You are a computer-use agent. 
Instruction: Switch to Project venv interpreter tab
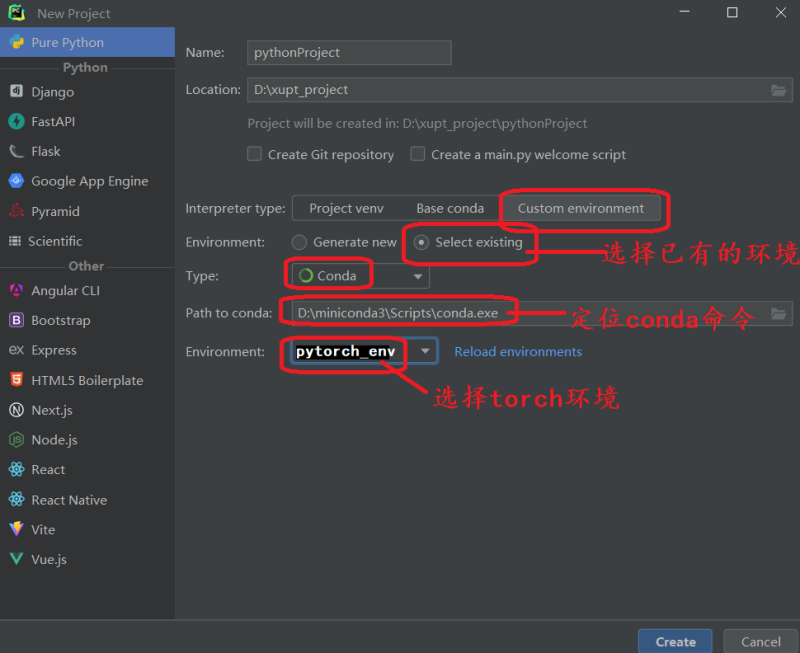point(345,208)
